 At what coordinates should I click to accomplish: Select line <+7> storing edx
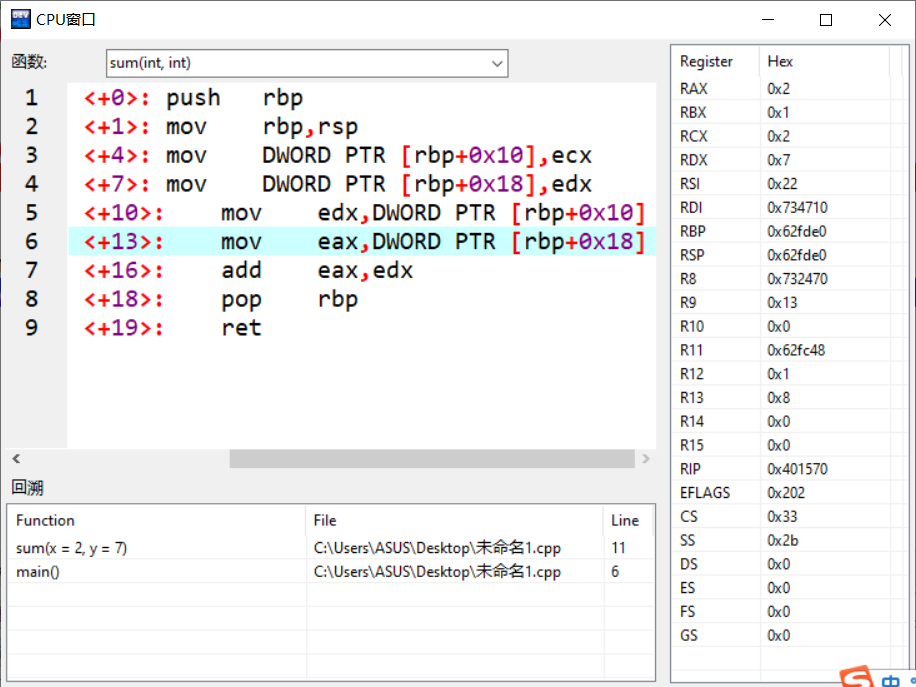click(x=362, y=184)
